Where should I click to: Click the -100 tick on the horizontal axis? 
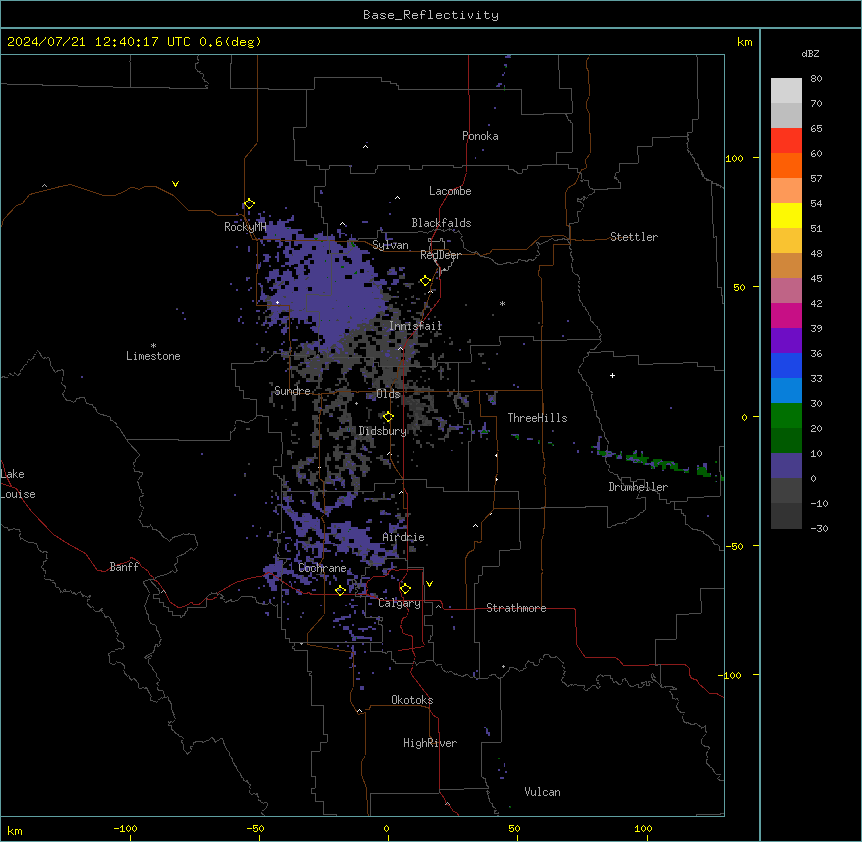[x=125, y=828]
